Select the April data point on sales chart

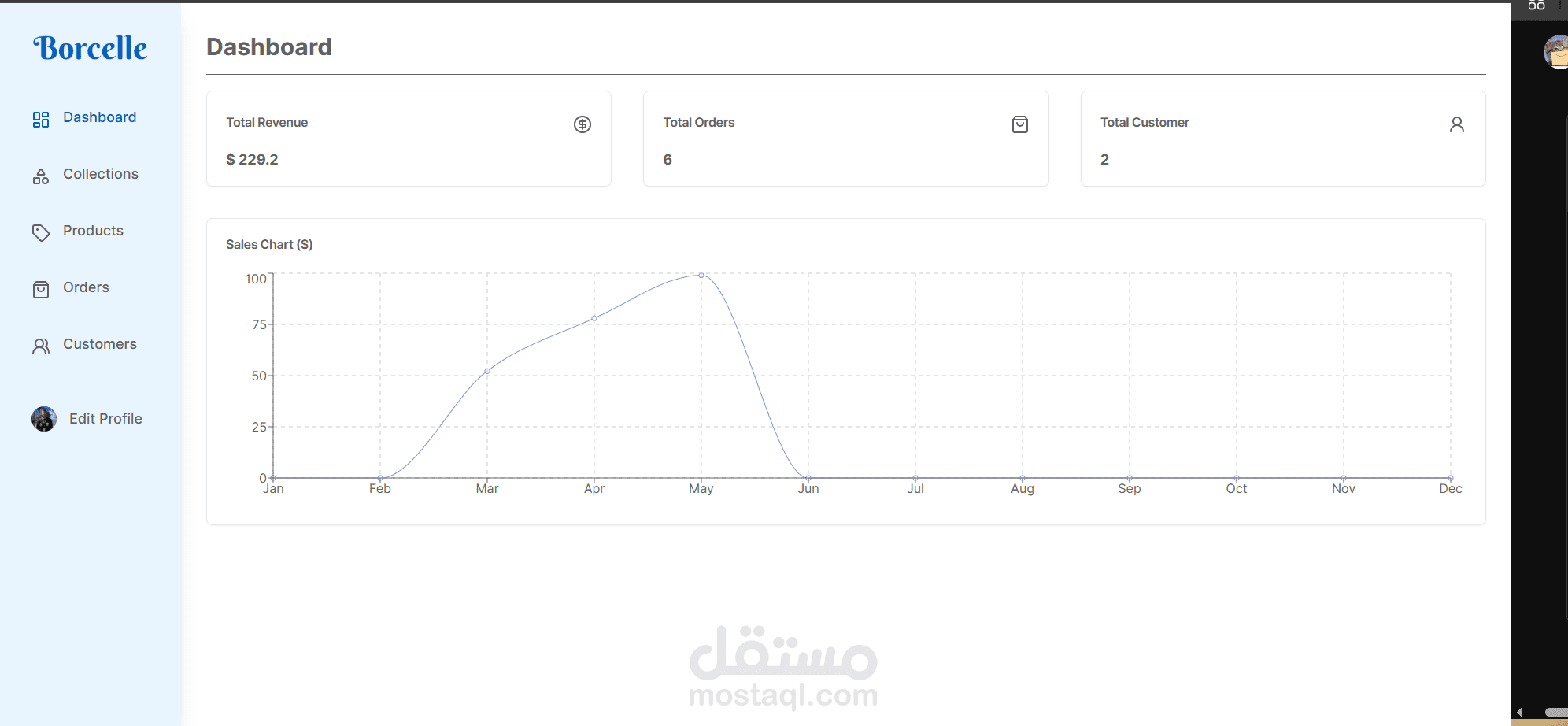click(594, 318)
